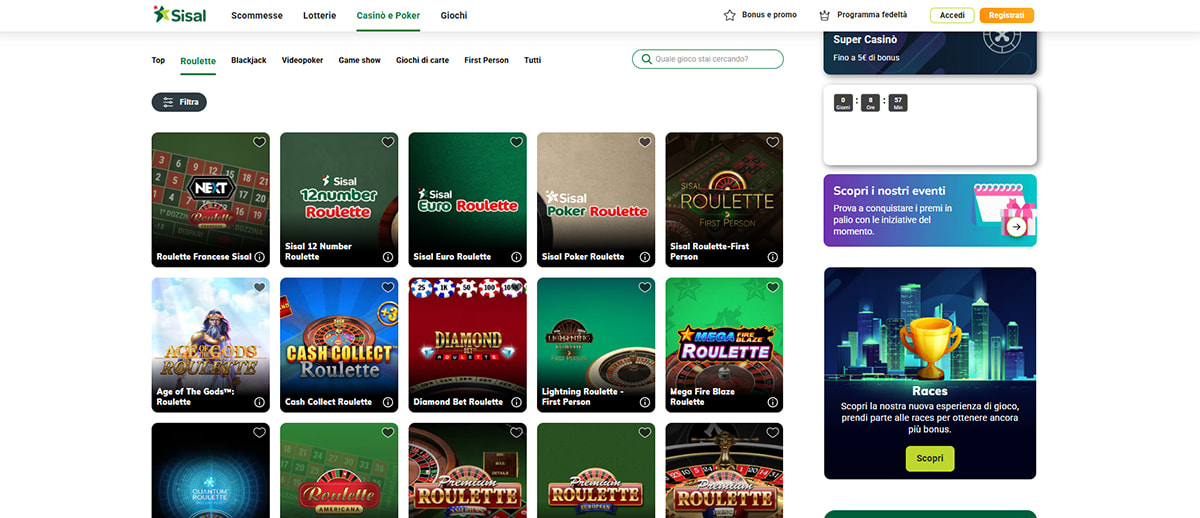Open Giochi menu
The width and height of the screenshot is (1200, 518).
coord(454,16)
